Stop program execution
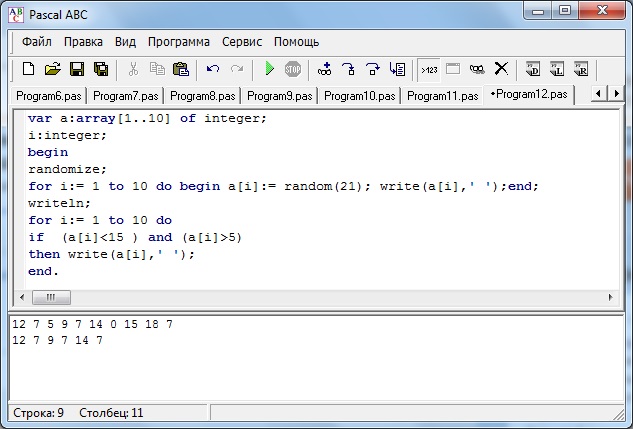Screen dimensions: 633x429 [293, 69]
